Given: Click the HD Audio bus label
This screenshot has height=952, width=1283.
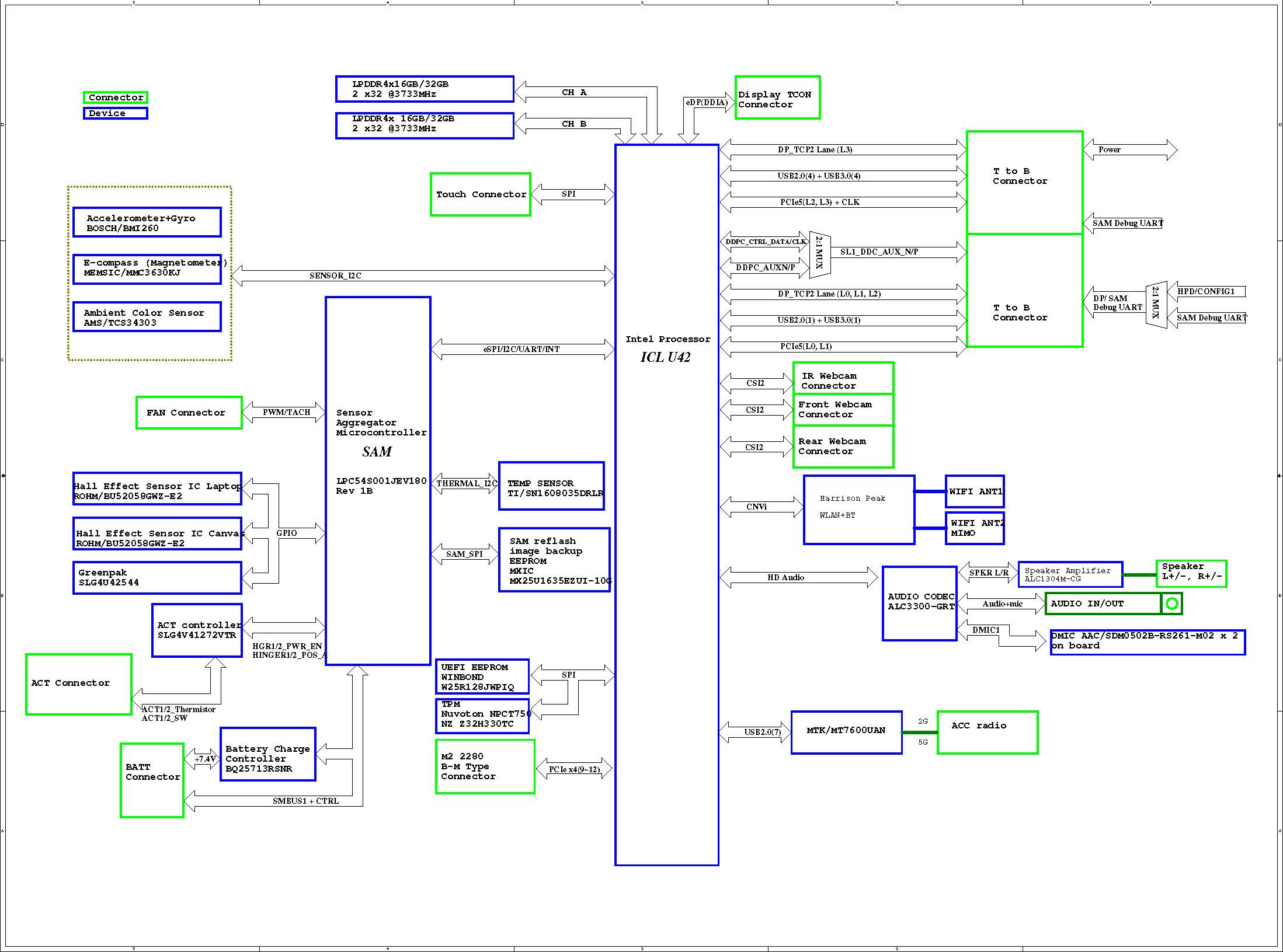Looking at the screenshot, I should pyautogui.click(x=785, y=577).
